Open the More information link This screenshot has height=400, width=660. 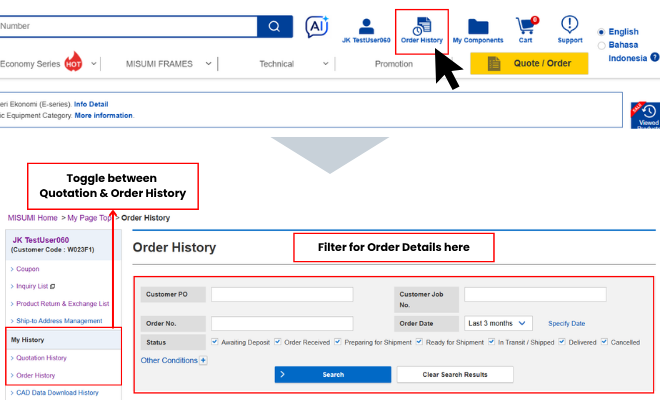[104, 115]
